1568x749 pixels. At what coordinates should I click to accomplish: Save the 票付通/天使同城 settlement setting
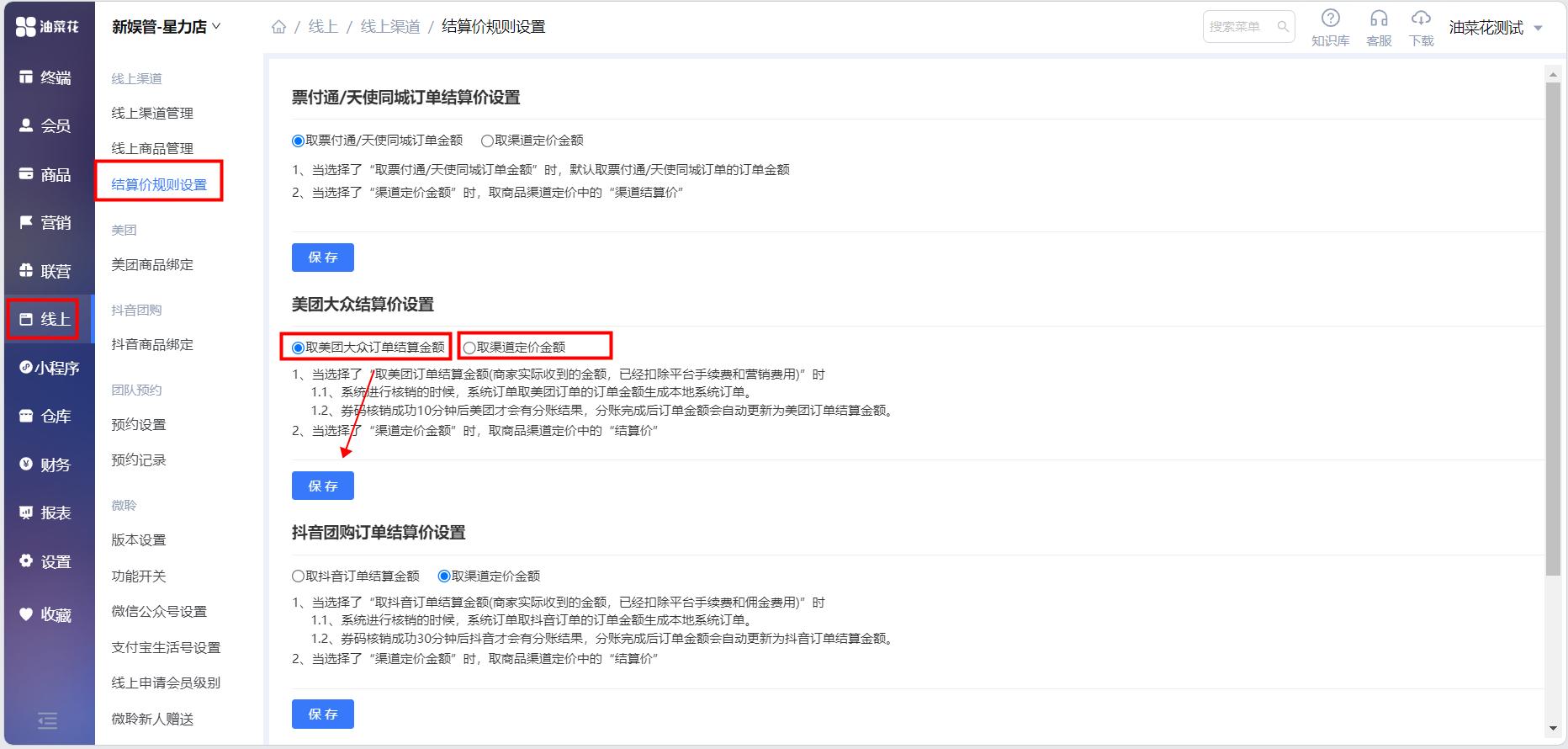coord(323,258)
